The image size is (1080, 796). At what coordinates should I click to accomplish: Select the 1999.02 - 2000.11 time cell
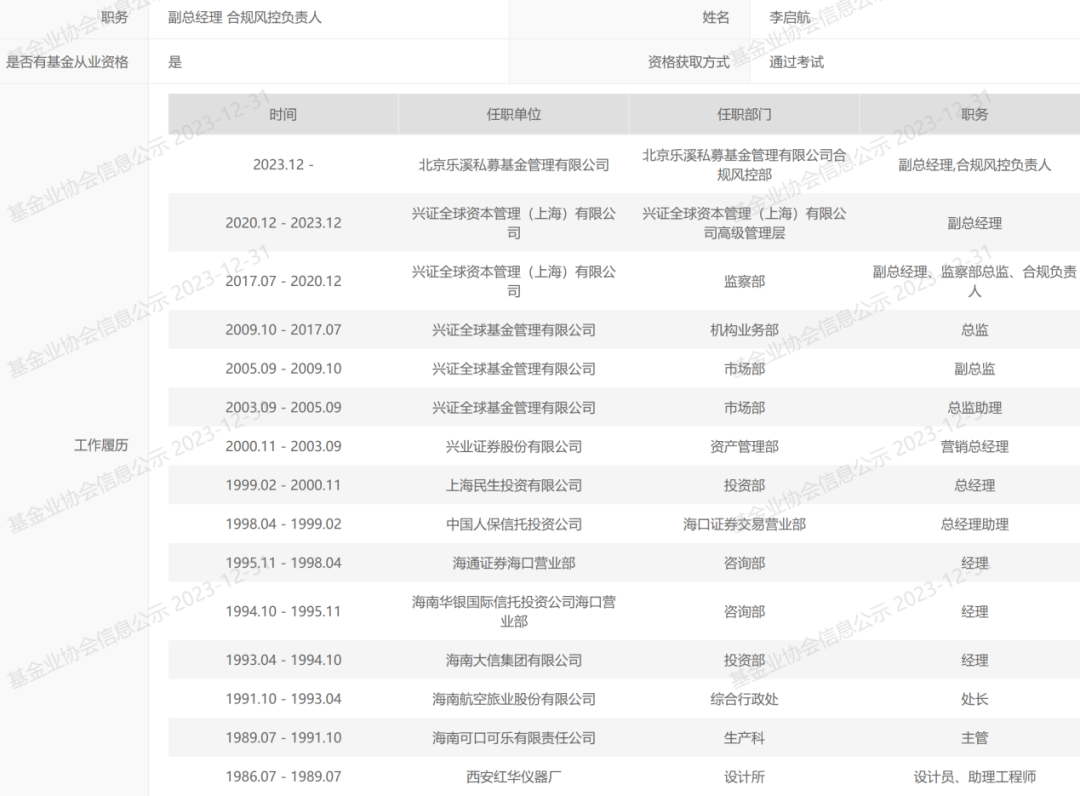click(283, 485)
